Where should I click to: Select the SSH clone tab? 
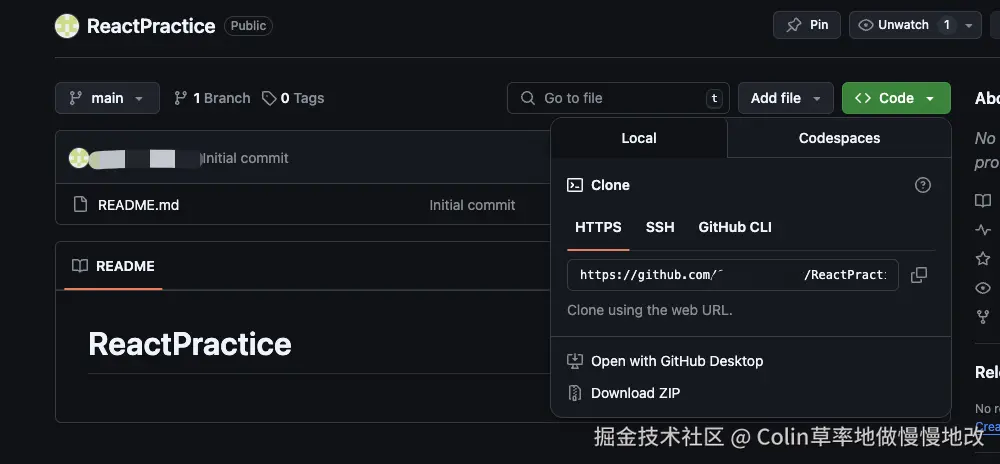[x=660, y=227]
